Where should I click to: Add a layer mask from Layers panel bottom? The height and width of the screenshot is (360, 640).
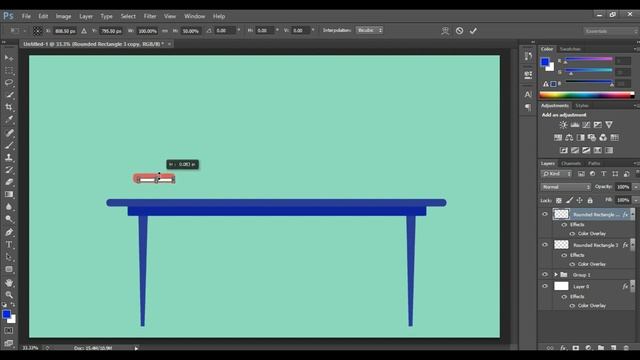point(576,348)
